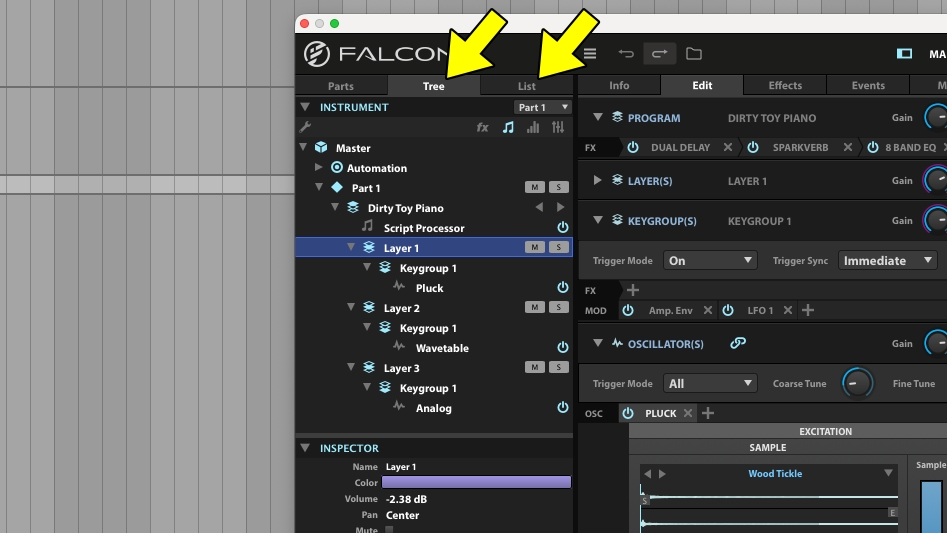The width and height of the screenshot is (947, 533).
Task: Open the Part 1 selector dropdown
Action: [x=542, y=107]
